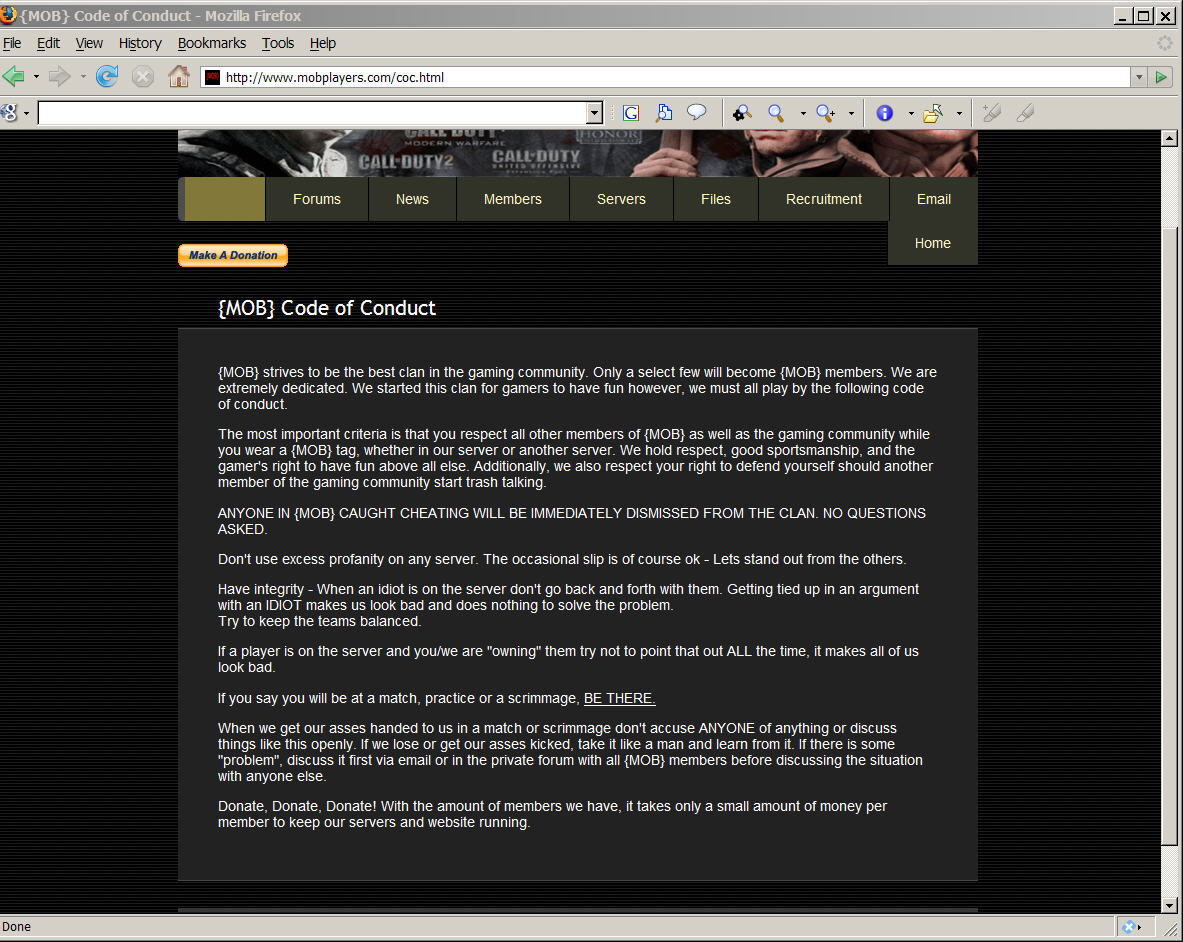Expand the Google toolbar search box dropdown
Viewport: 1183px width, 942px height.
tap(595, 113)
